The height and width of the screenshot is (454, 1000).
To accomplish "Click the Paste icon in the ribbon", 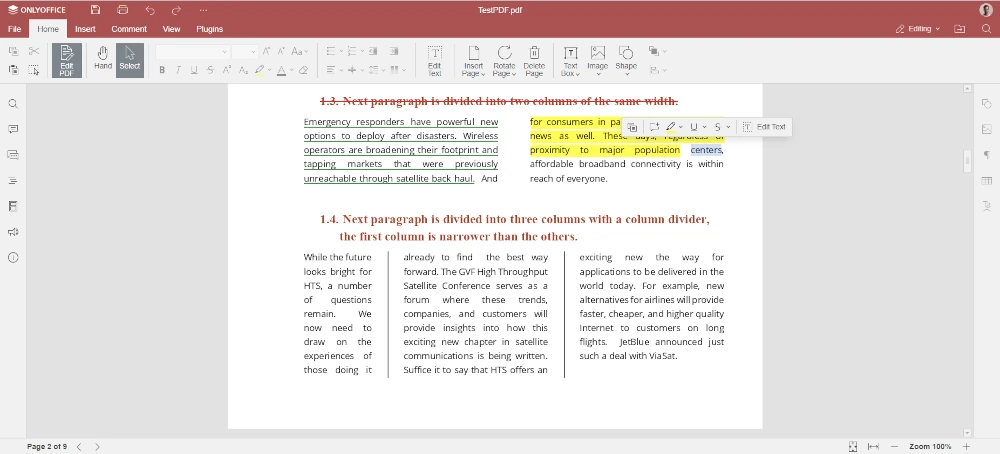I will [13, 70].
